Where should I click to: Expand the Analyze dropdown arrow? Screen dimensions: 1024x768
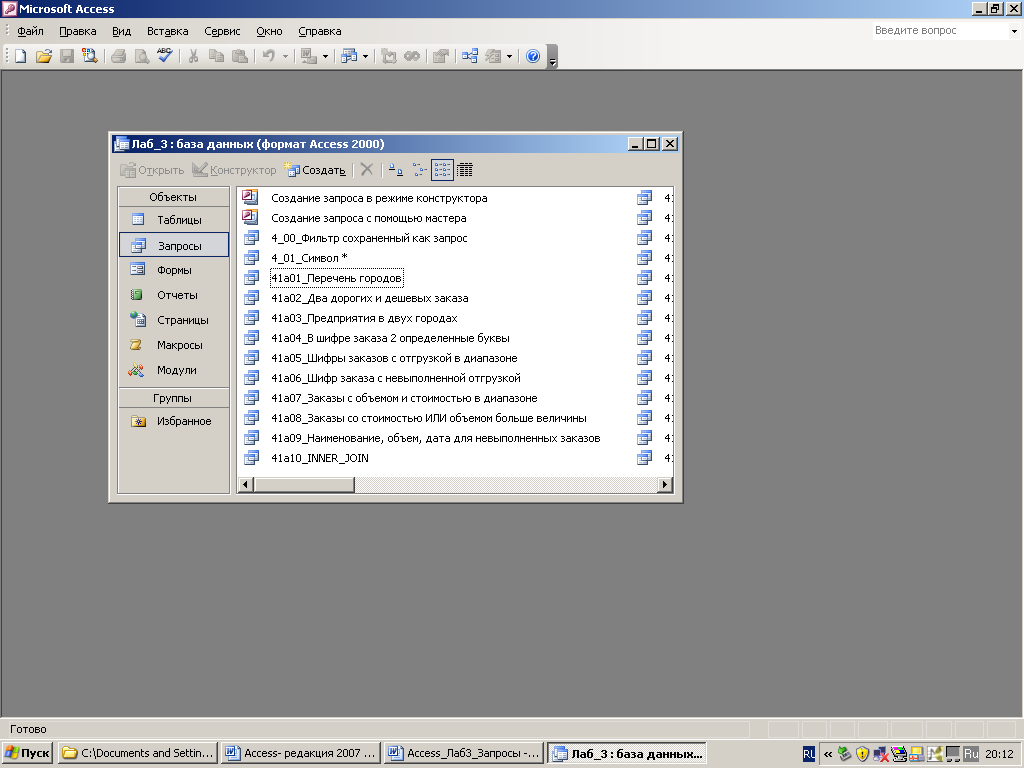pyautogui.click(x=365, y=56)
